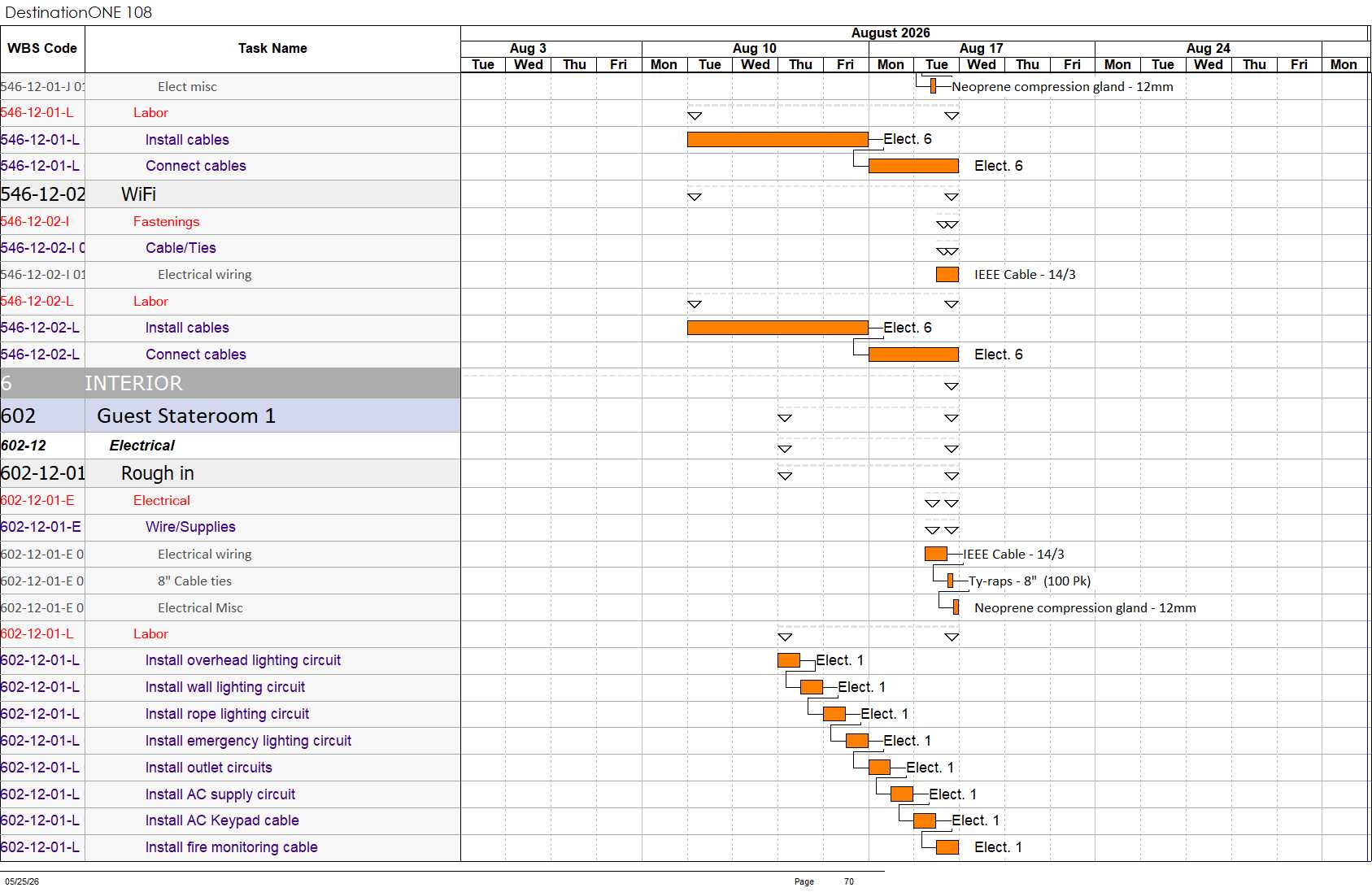1372x892 pixels.
Task: Click the Ty-raps 8" milestone marker
Action: [950, 581]
